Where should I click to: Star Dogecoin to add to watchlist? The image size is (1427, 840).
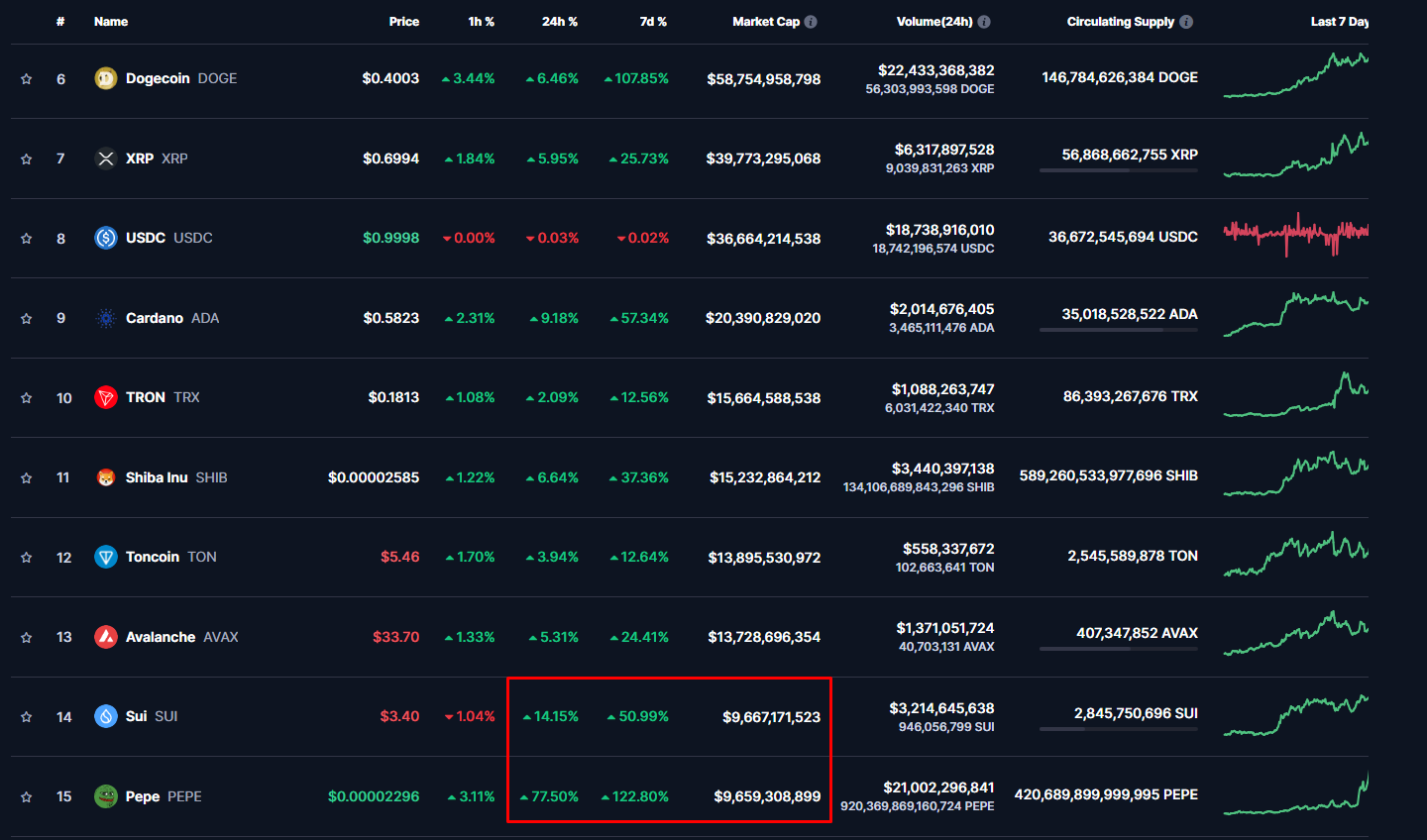pyautogui.click(x=27, y=79)
